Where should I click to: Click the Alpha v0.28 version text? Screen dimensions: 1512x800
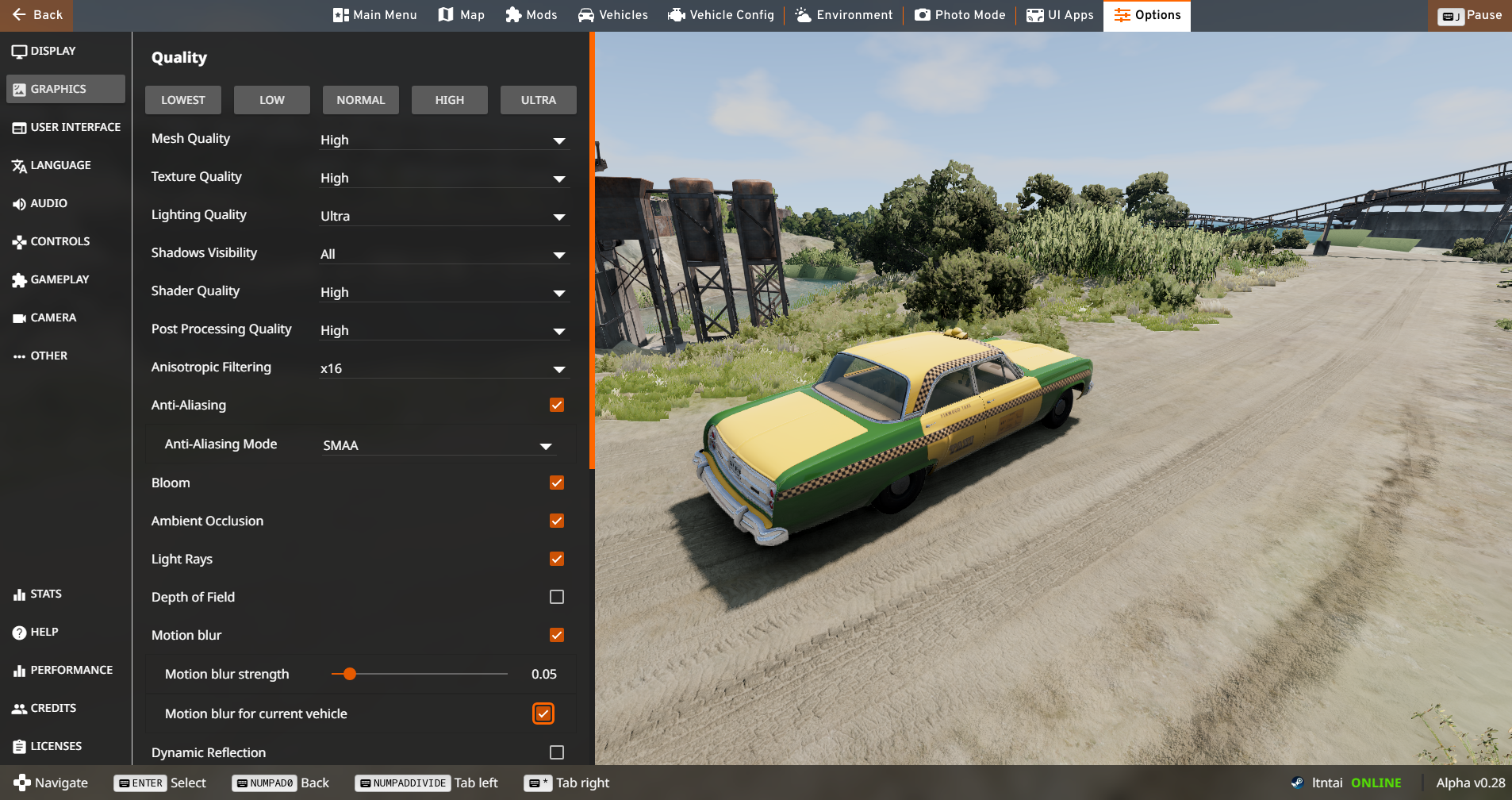[1471, 783]
